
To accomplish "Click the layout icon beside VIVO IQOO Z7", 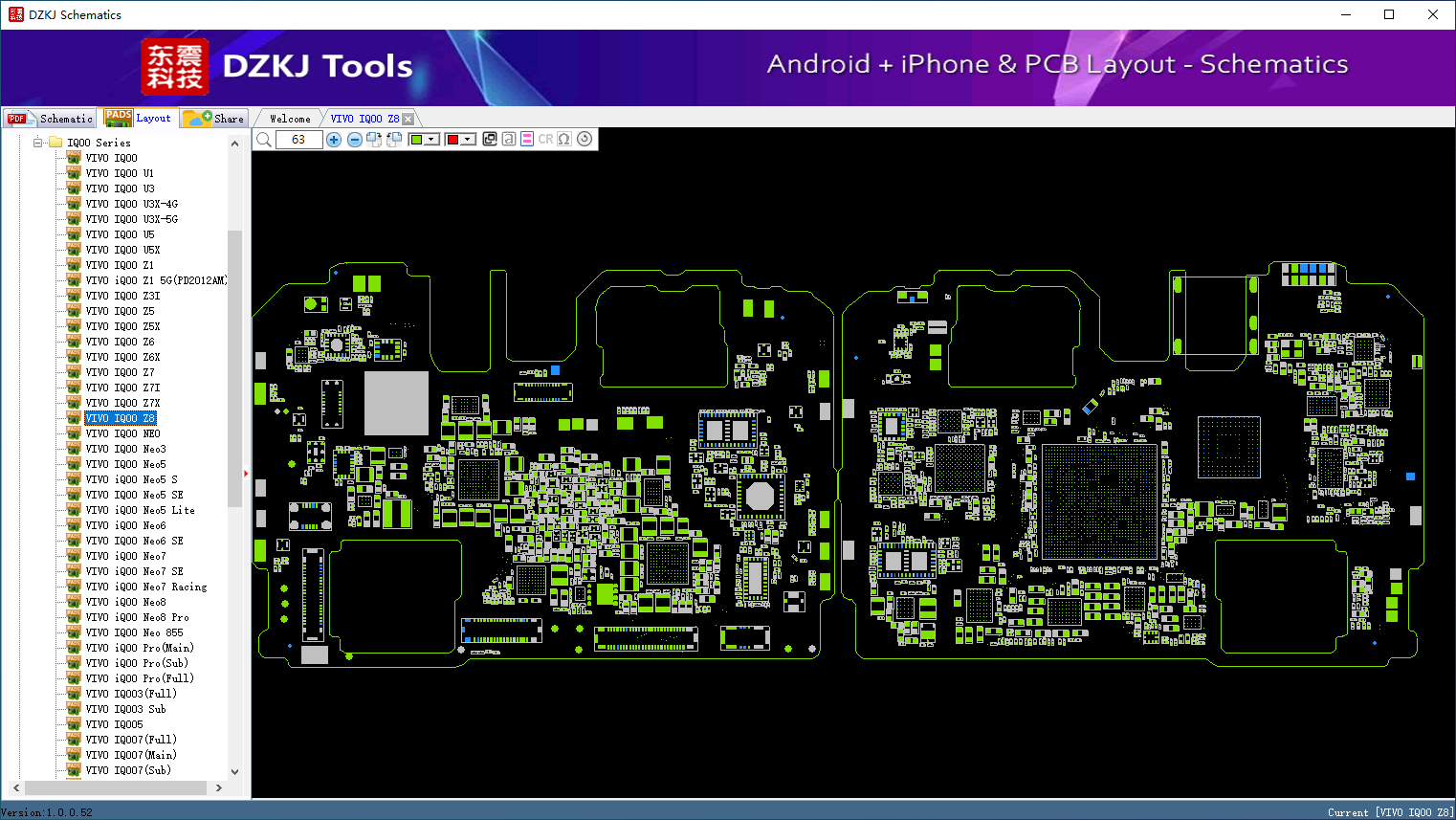I will pyautogui.click(x=74, y=371).
